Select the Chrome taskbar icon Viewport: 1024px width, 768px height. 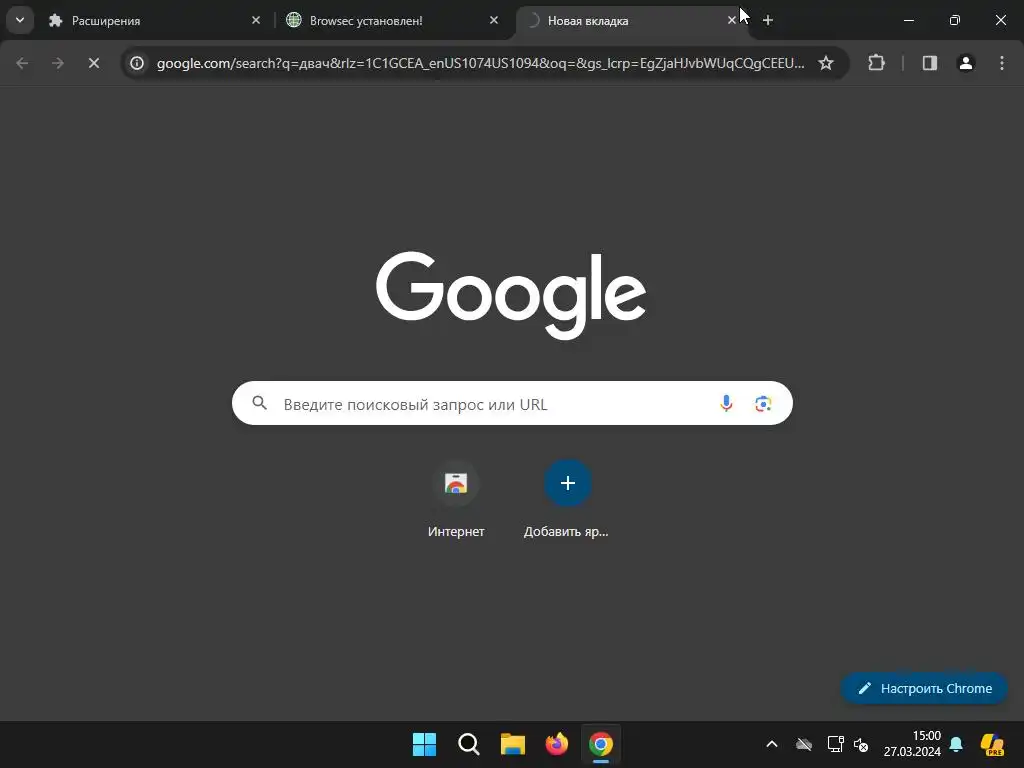(x=601, y=744)
